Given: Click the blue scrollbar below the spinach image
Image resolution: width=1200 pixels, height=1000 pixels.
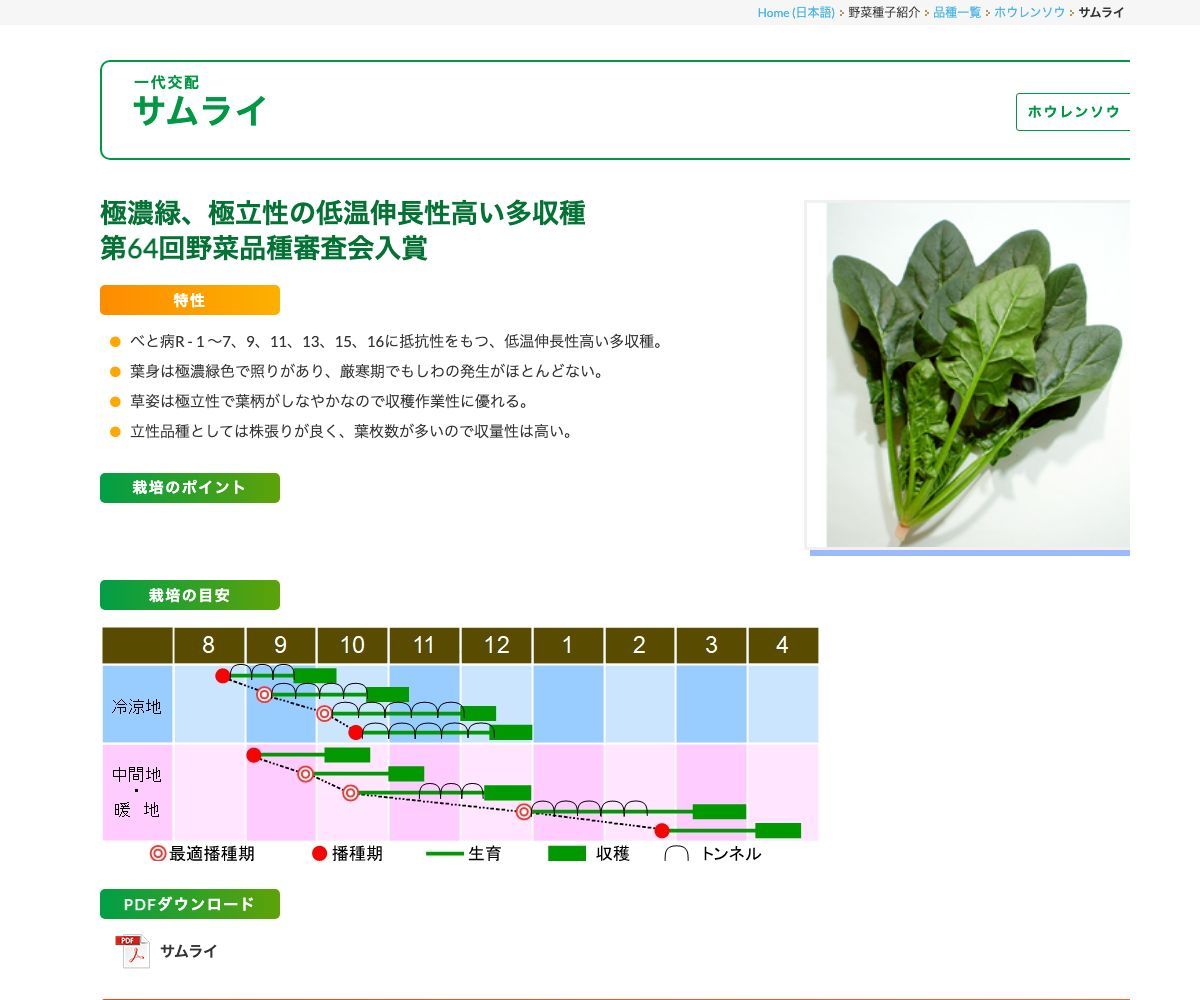Looking at the screenshot, I should (970, 551).
